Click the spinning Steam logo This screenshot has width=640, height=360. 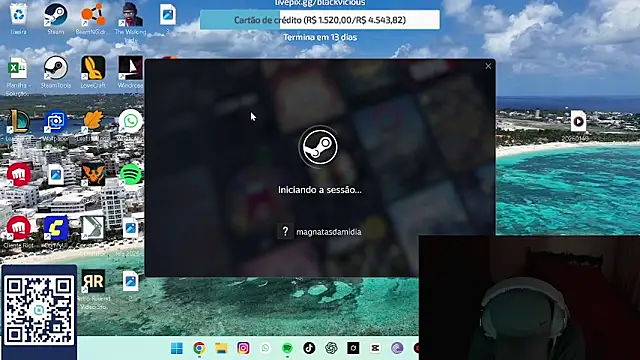pos(320,146)
